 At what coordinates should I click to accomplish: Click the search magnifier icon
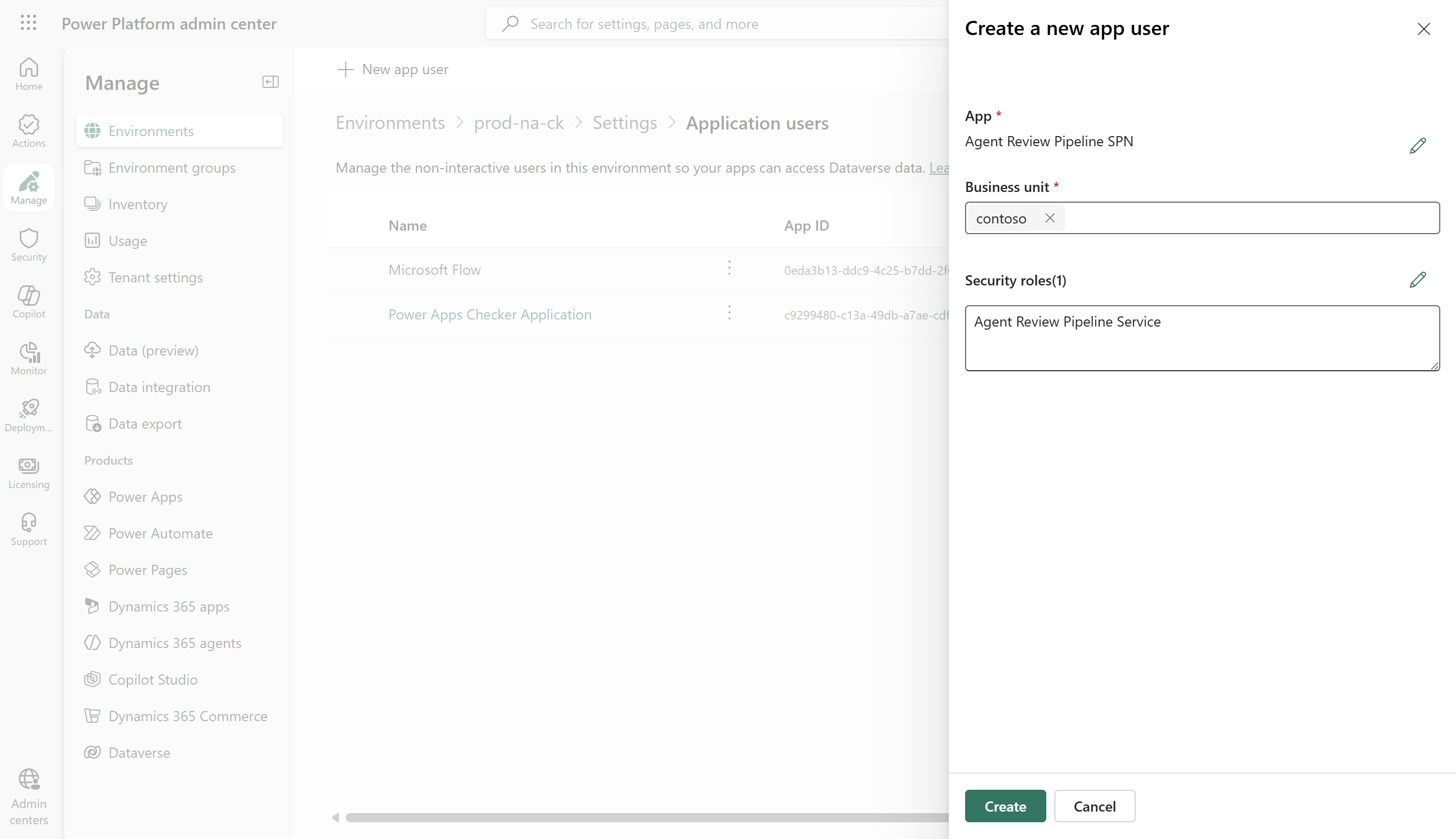tap(510, 24)
